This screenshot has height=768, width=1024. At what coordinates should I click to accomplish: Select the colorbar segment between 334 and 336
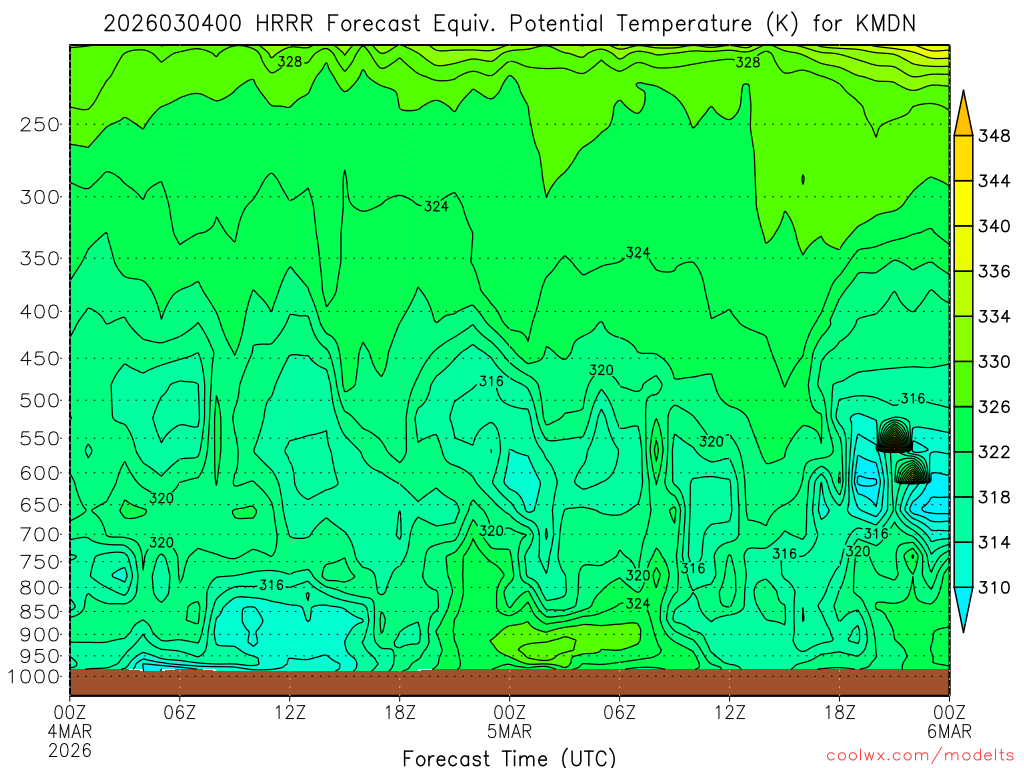(x=963, y=293)
